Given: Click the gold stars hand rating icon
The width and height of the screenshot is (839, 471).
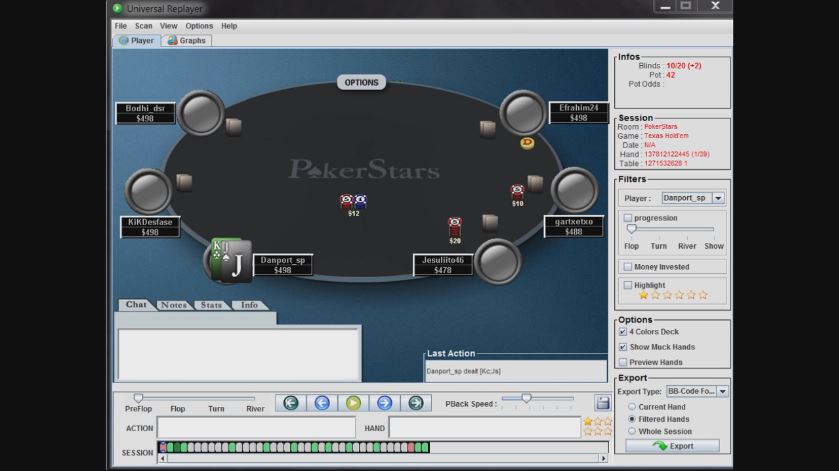Looking at the screenshot, I should pos(598,426).
